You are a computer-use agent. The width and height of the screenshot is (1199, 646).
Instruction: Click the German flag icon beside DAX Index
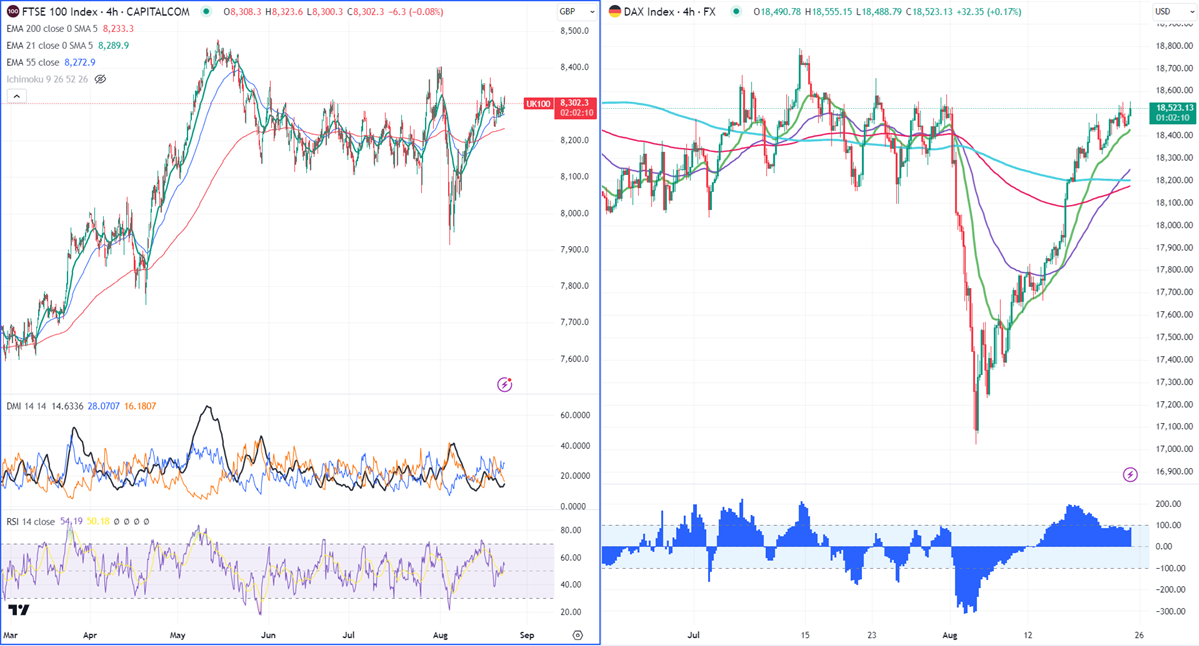coord(615,11)
